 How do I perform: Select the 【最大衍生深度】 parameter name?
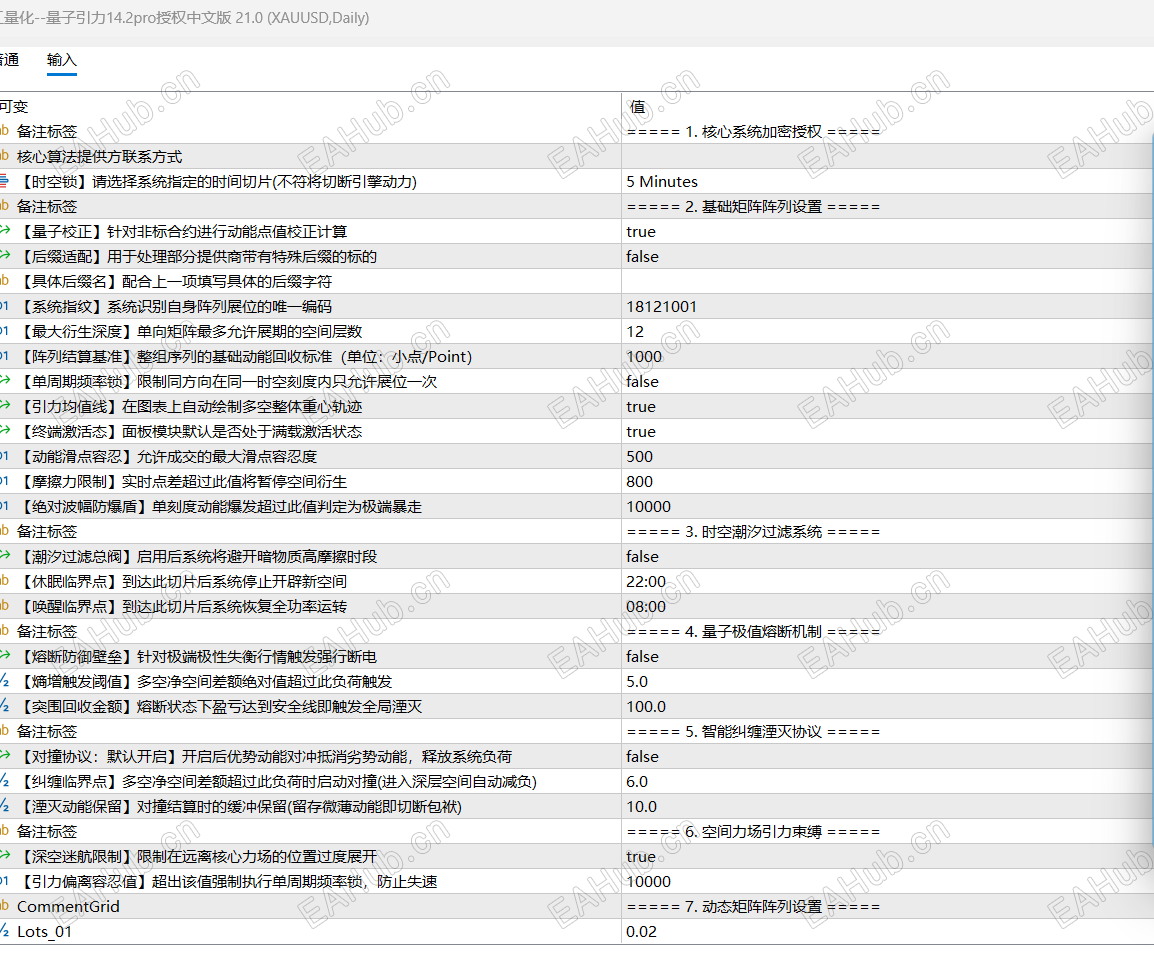point(189,332)
